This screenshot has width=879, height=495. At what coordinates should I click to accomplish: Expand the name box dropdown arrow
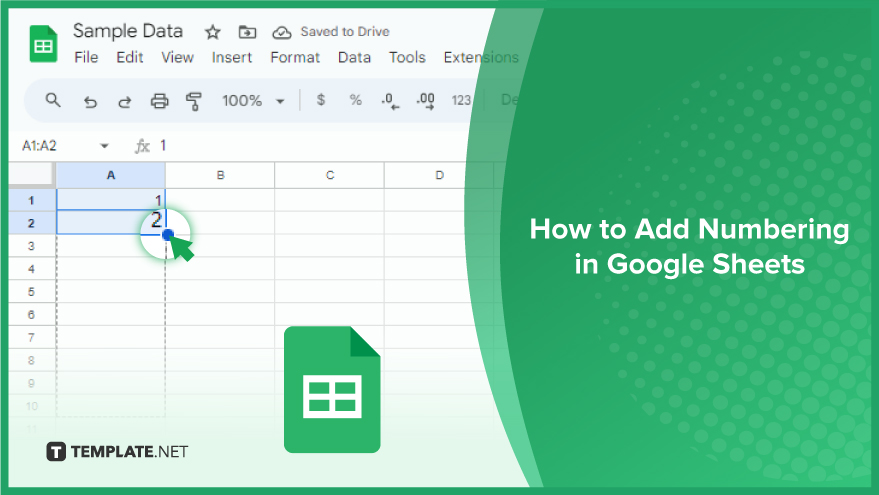pyautogui.click(x=104, y=146)
